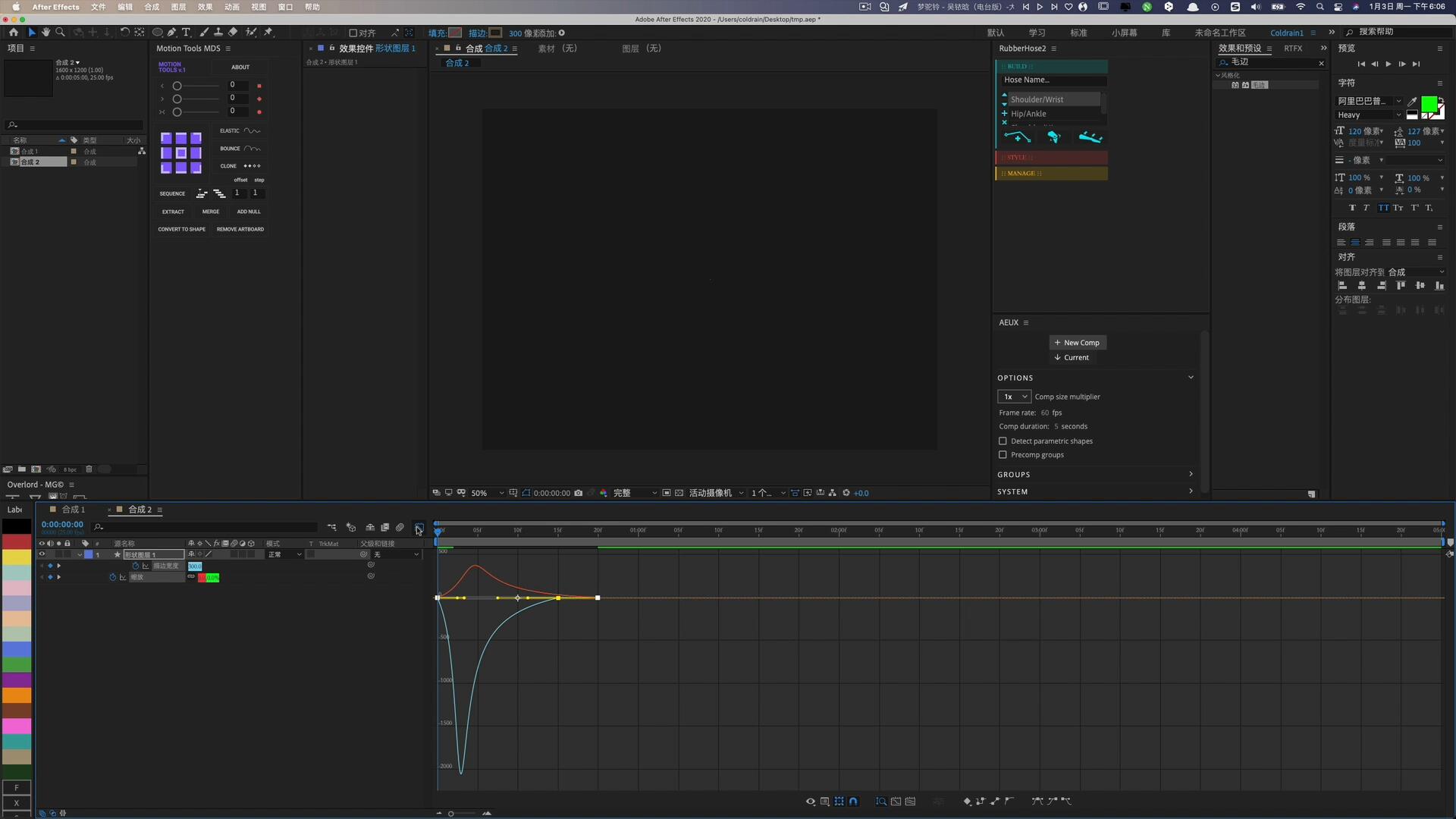Select the Clone Stamp tool

tap(218, 33)
